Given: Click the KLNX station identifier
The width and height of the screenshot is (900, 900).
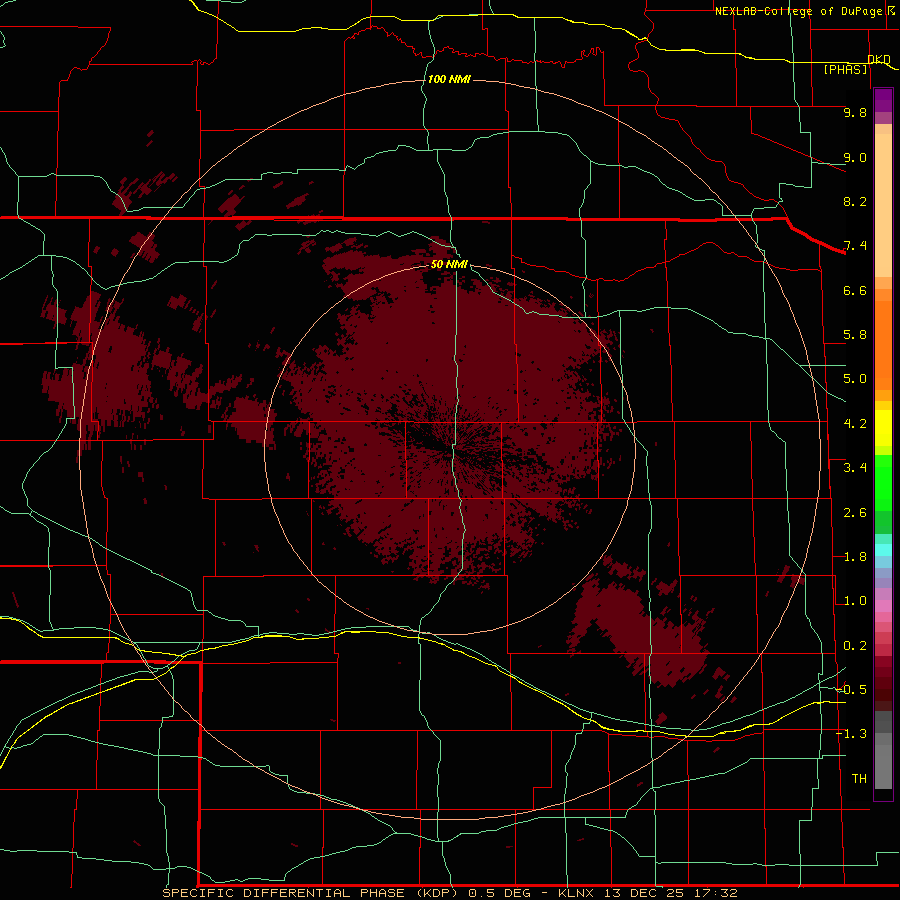Looking at the screenshot, I should pyautogui.click(x=575, y=893).
